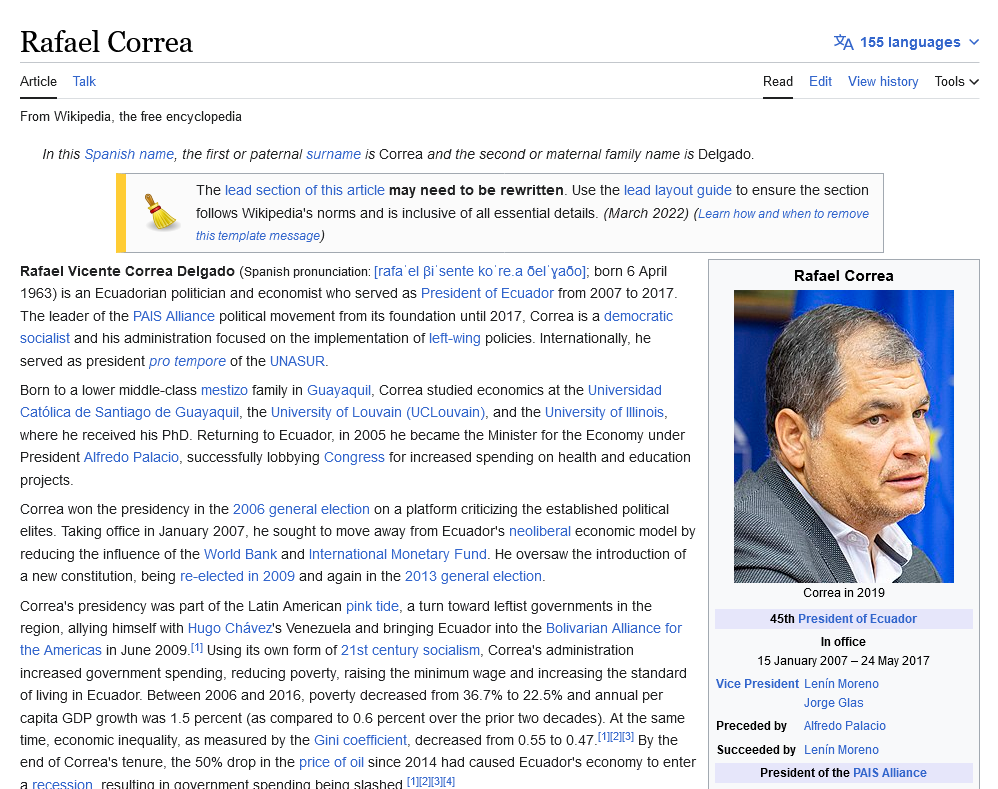The image size is (998, 789).
Task: Click '15 January 2007 – 24 May 2017'
Action: click(x=843, y=660)
